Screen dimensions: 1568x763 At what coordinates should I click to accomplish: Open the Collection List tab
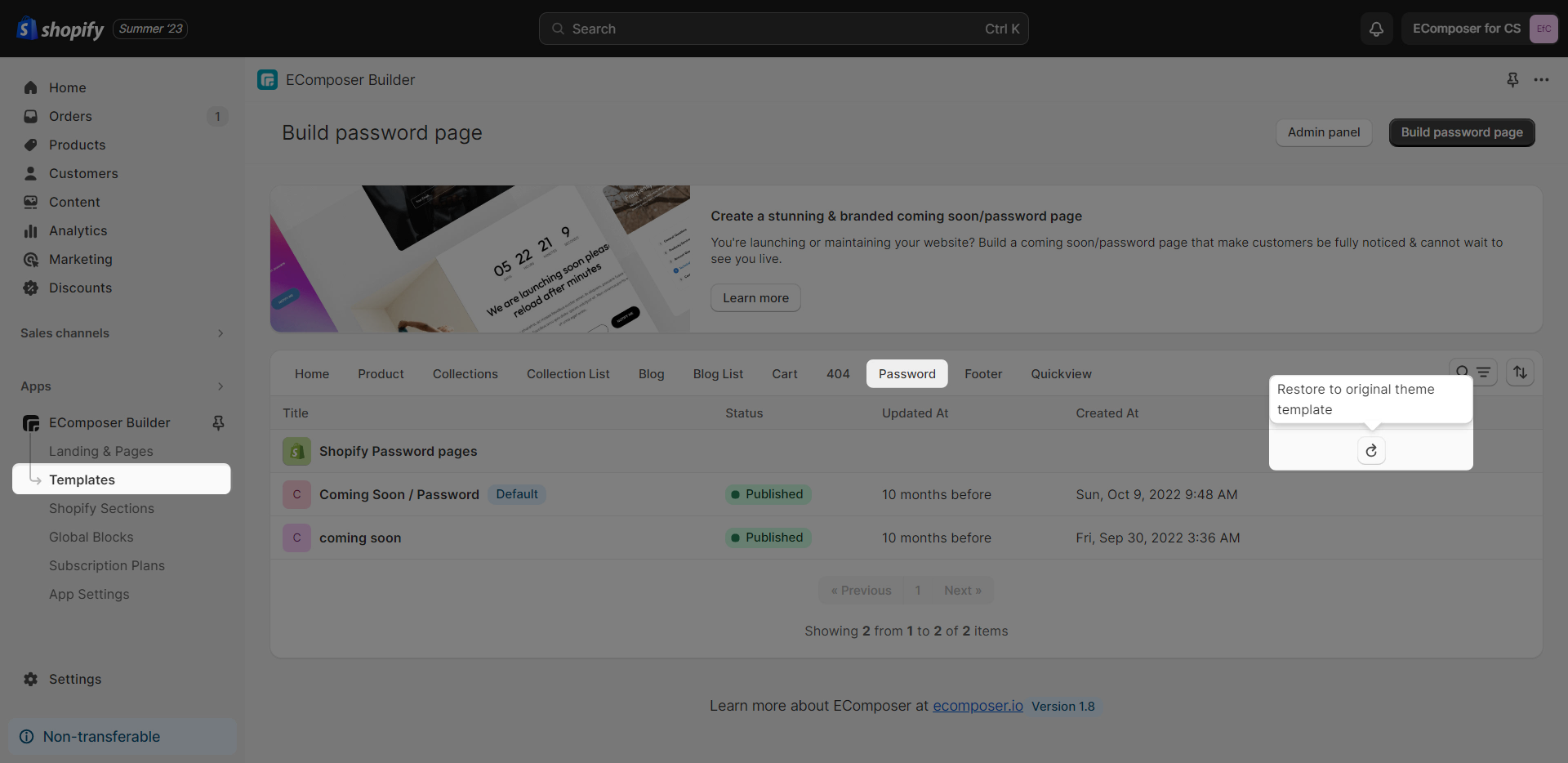tap(568, 373)
